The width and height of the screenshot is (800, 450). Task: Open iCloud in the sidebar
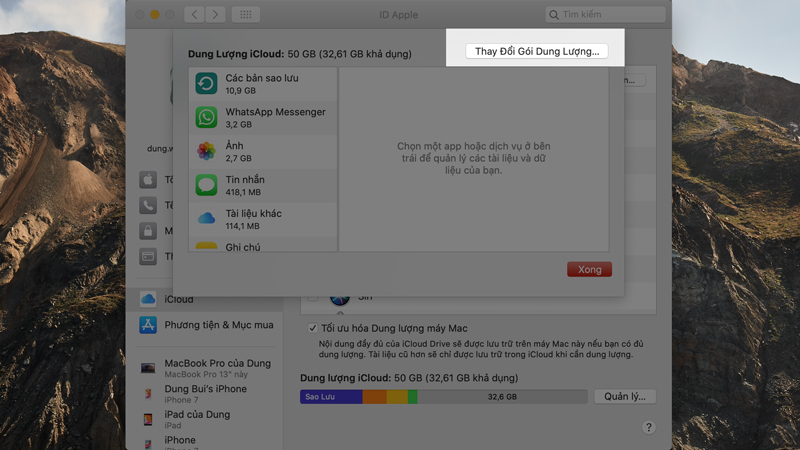point(204,299)
